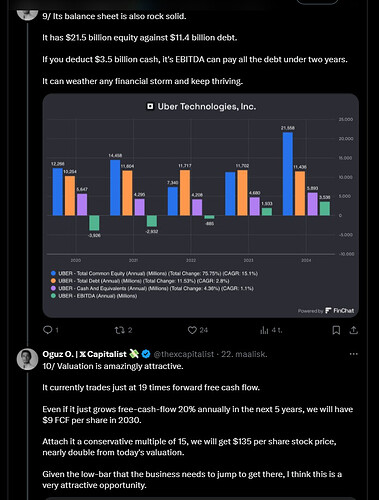Enlarge the Uber Technologies chart image
This screenshot has height=500, width=379.
pyautogui.click(x=201, y=205)
